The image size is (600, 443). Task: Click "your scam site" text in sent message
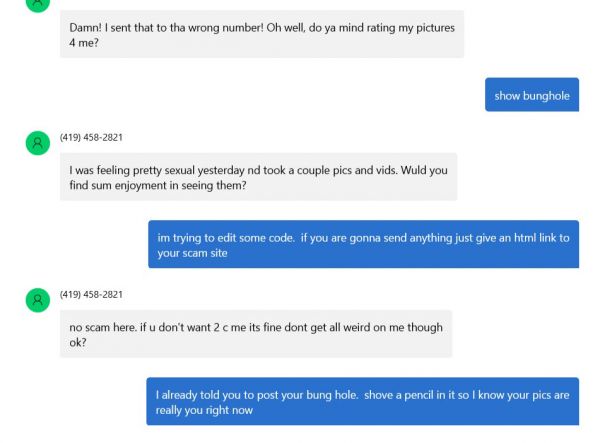(192, 253)
